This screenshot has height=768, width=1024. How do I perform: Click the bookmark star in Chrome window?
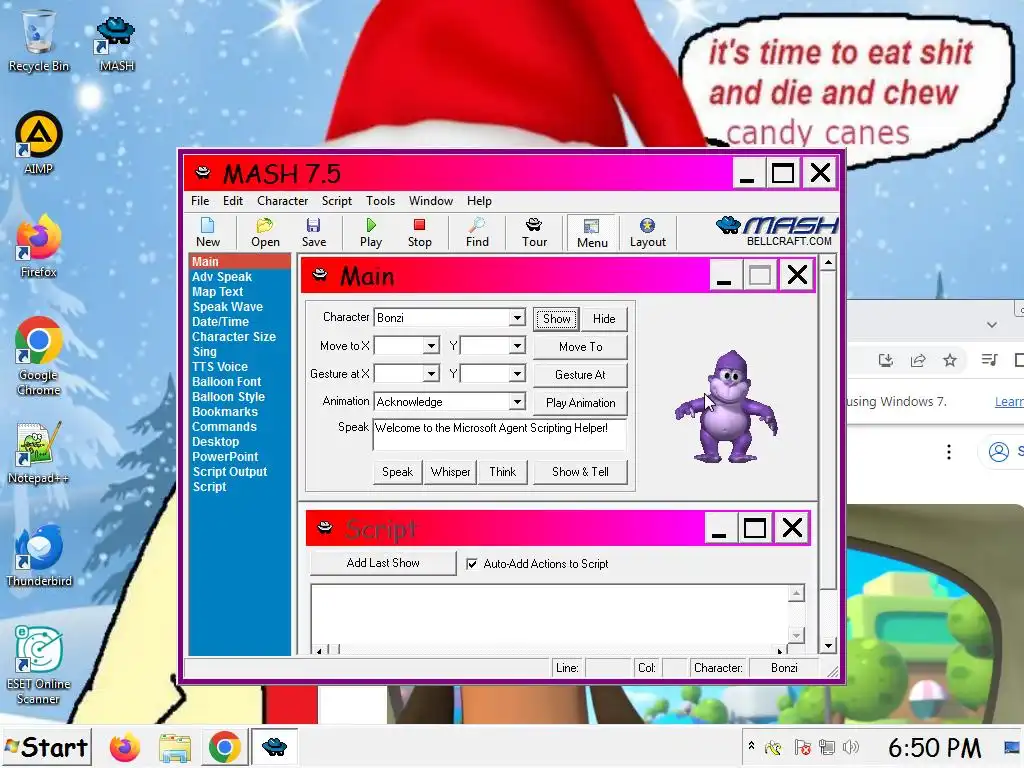[x=950, y=360]
